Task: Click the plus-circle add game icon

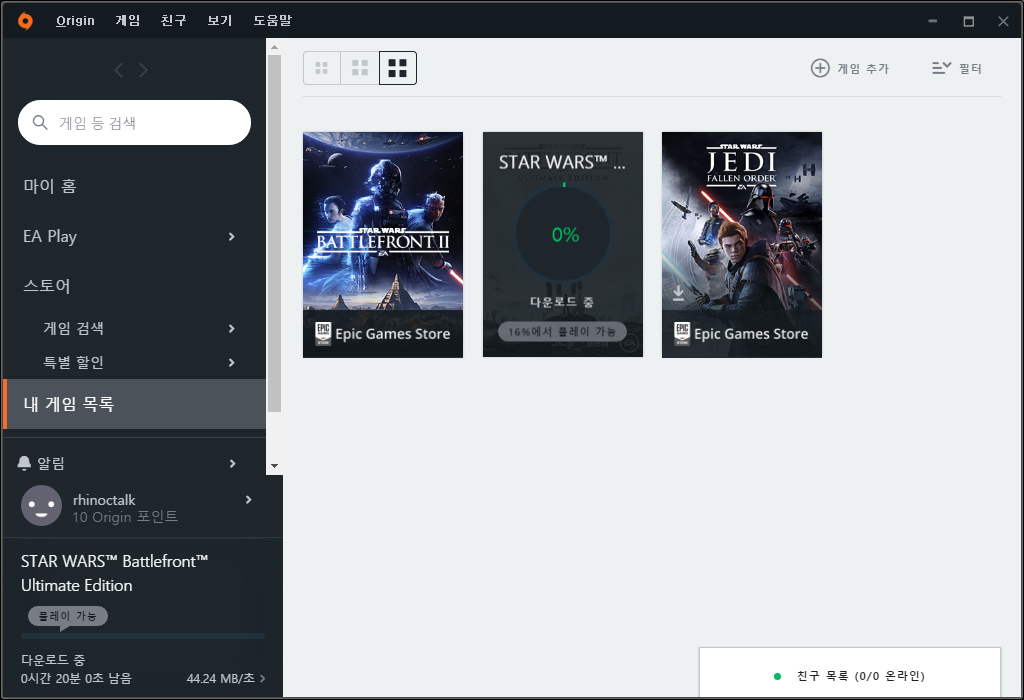Action: pyautogui.click(x=820, y=68)
